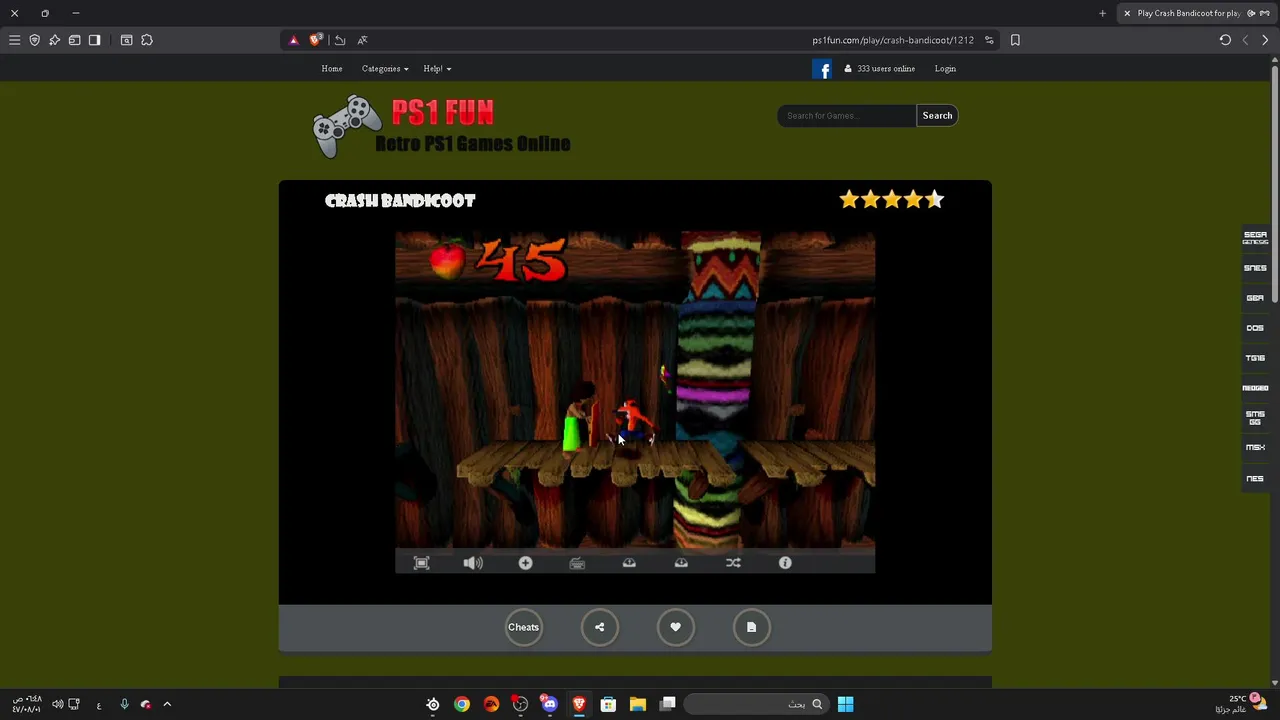The width and height of the screenshot is (1280, 720).
Task: Open NEOGEO sidebar link
Action: [1255, 388]
